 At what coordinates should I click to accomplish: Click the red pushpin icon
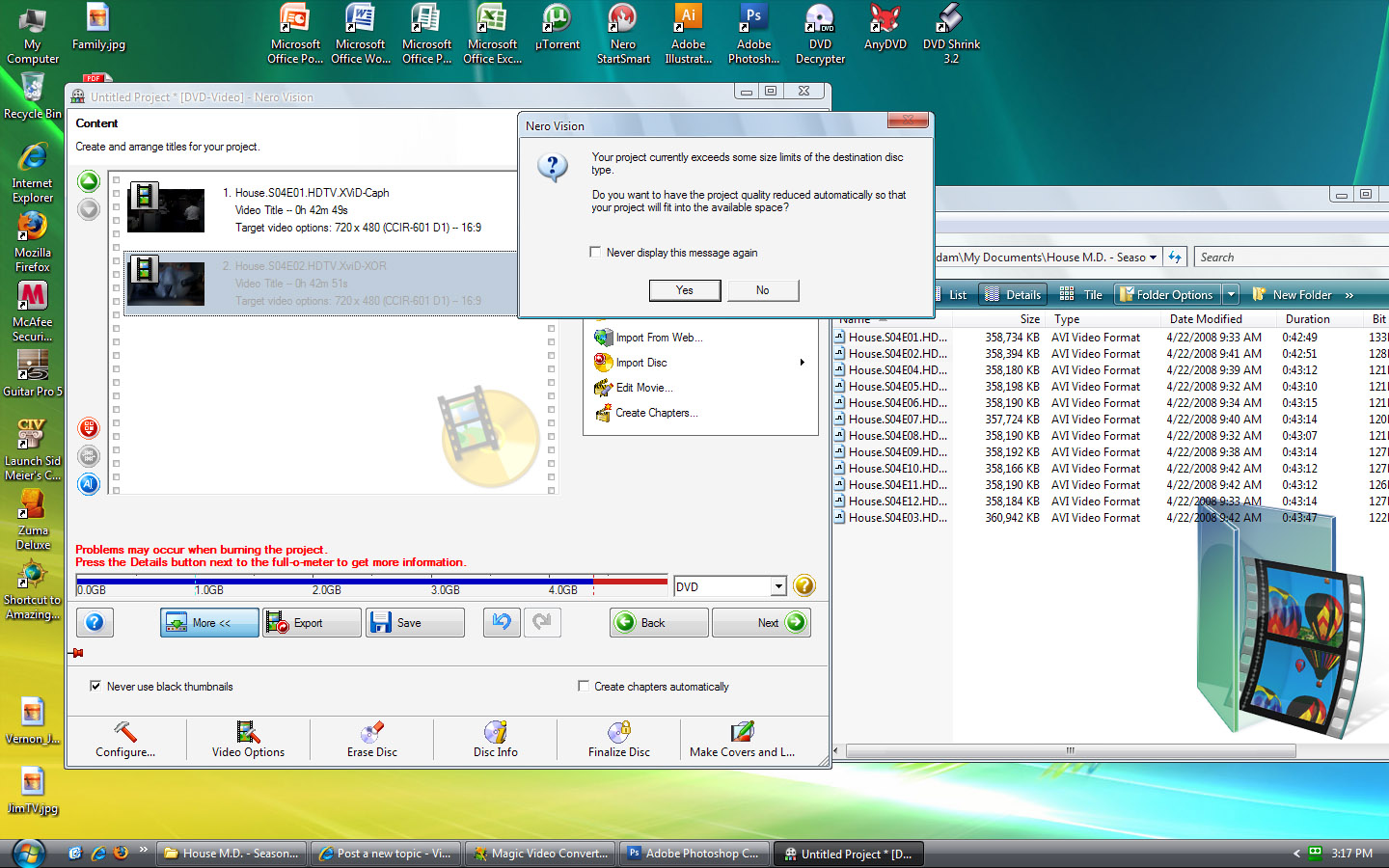pyautogui.click(x=76, y=653)
